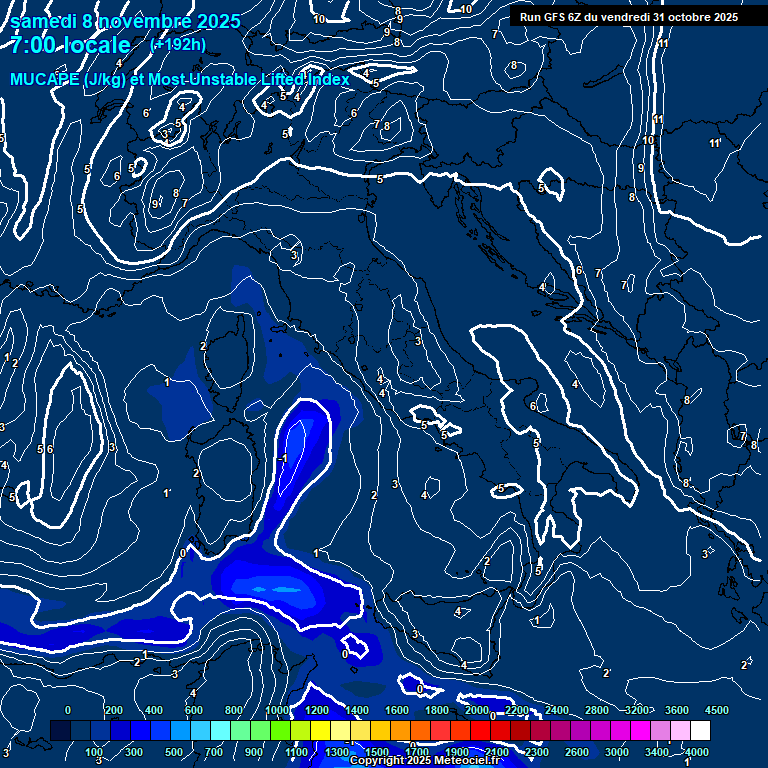Click the '4500' label above the color scale
This screenshot has width=768, height=768.
pos(717,710)
